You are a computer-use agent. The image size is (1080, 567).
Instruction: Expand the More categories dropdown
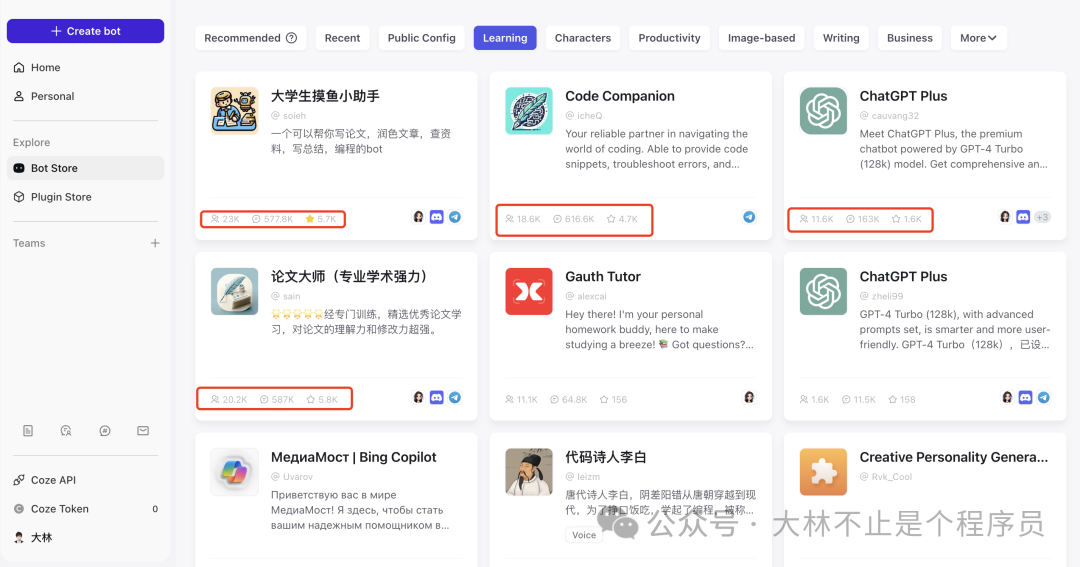(979, 38)
